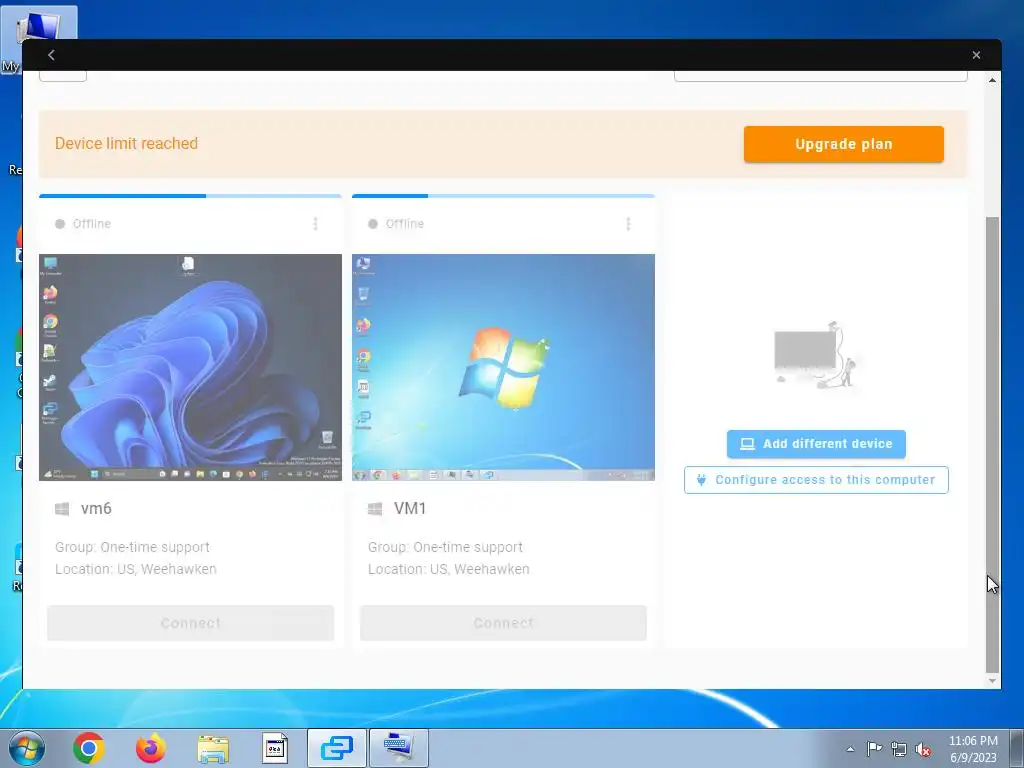
Task: Show hidden system tray icons
Action: pyautogui.click(x=850, y=749)
